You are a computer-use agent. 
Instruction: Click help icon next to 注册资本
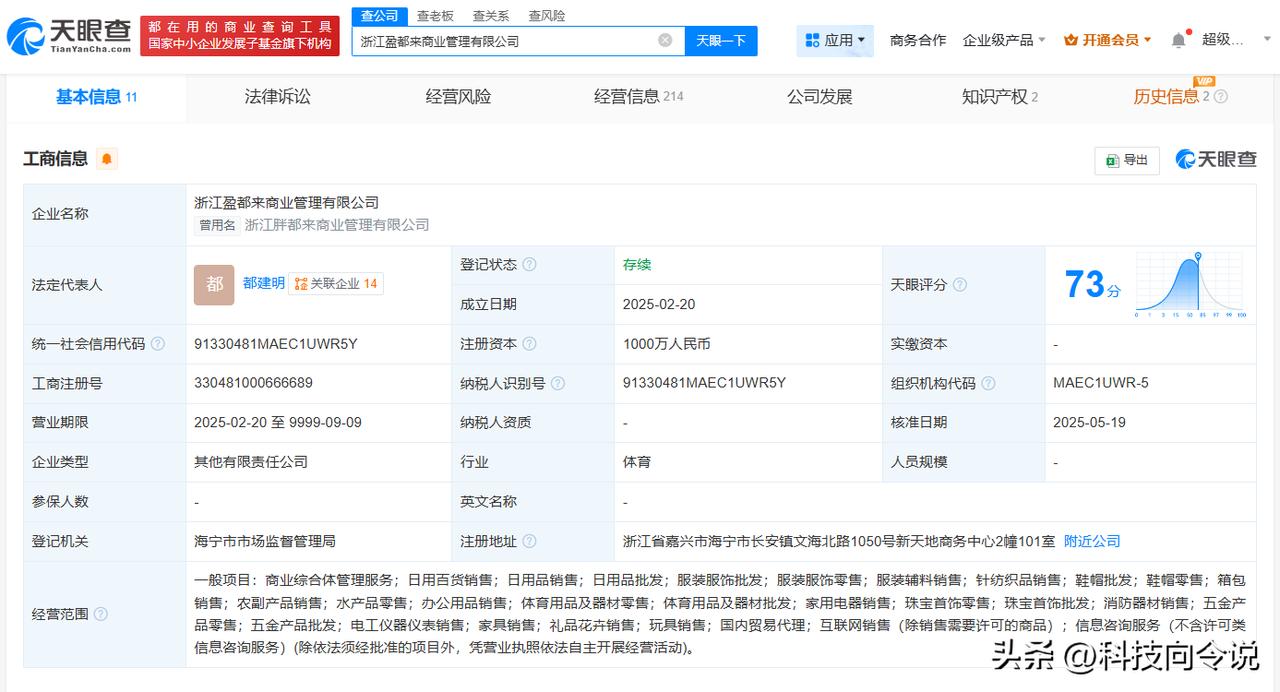point(529,344)
